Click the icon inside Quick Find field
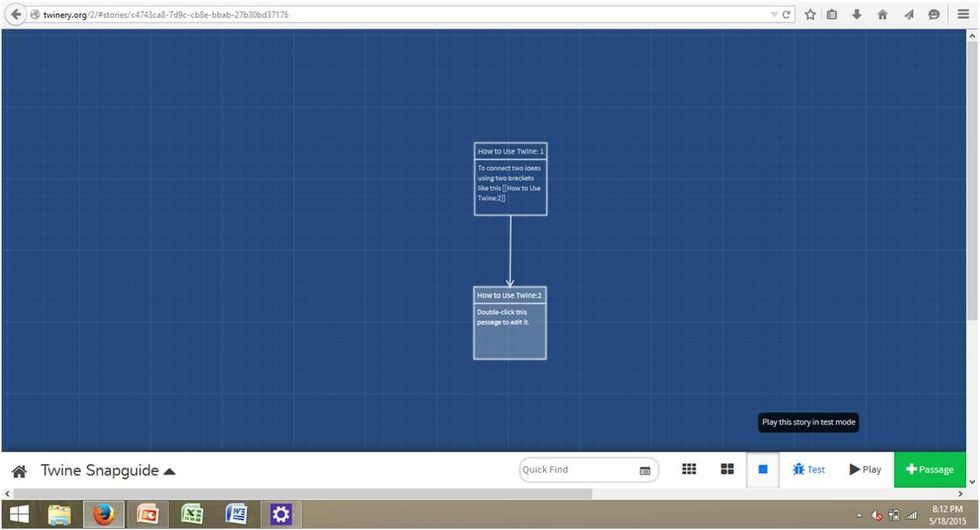This screenshot has height=530, width=980. (x=645, y=471)
